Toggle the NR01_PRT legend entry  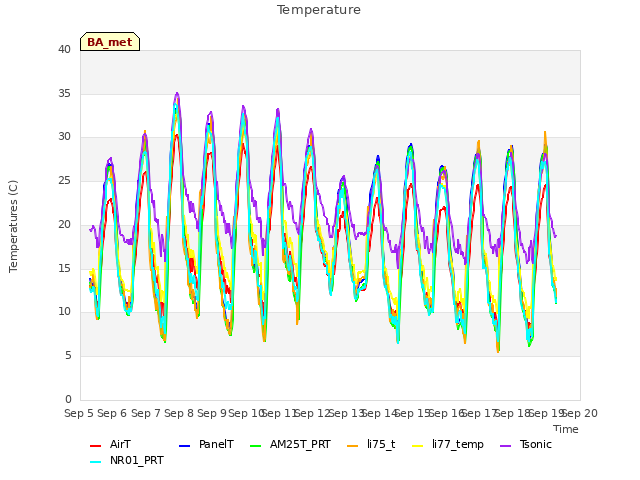(x=127, y=460)
